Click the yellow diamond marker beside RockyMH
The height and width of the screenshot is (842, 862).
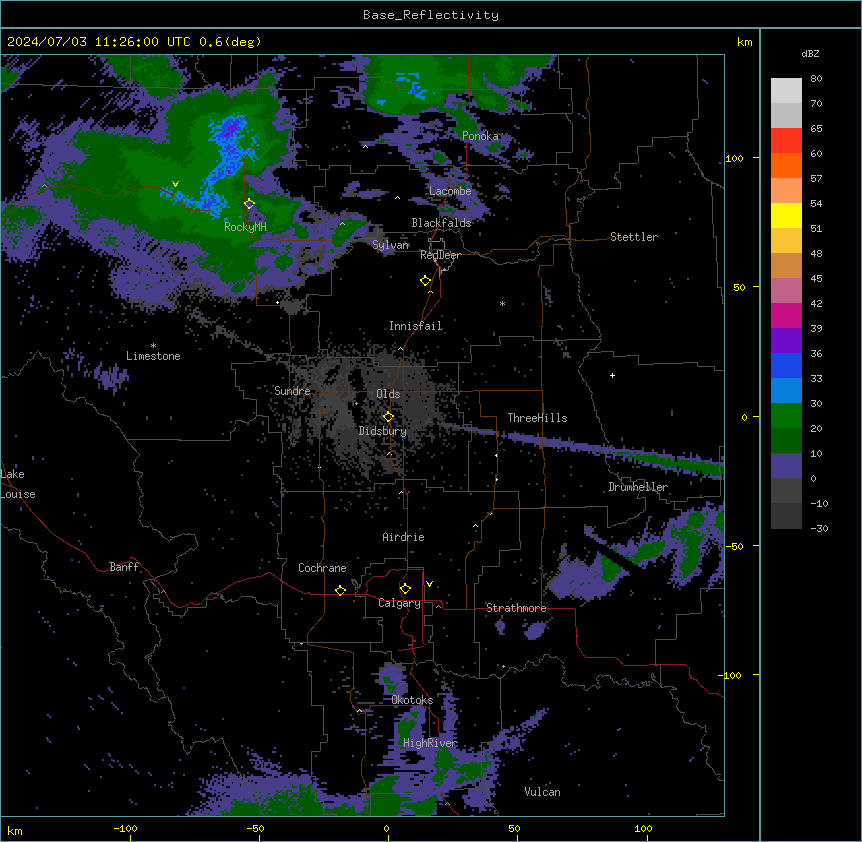[x=249, y=204]
